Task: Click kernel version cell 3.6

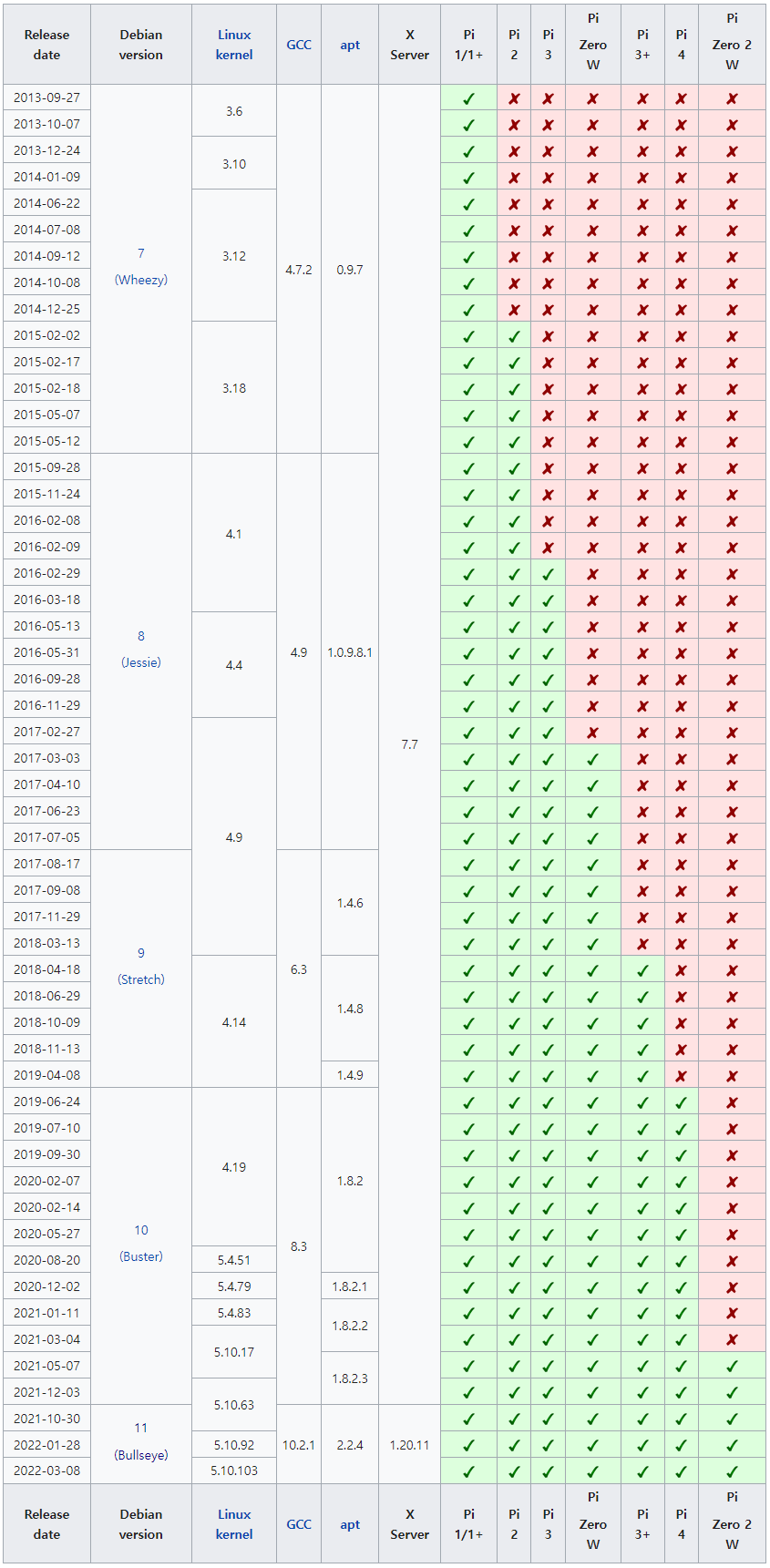Action: click(x=234, y=111)
